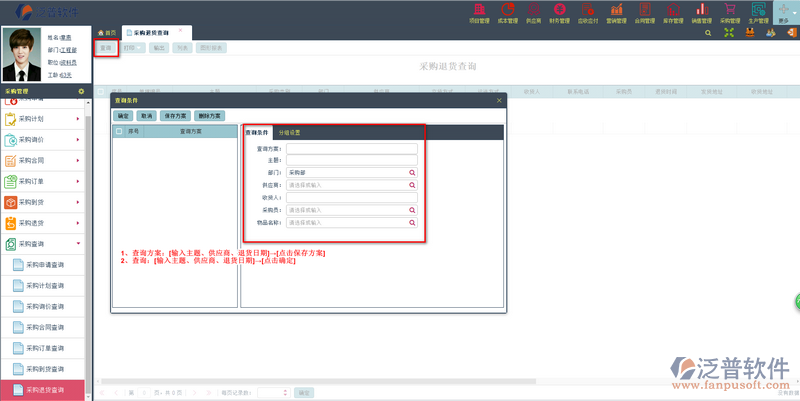The width and height of the screenshot is (800, 401).
Task: Click the records-per-page stepper arrows
Action: pyautogui.click(x=285, y=393)
